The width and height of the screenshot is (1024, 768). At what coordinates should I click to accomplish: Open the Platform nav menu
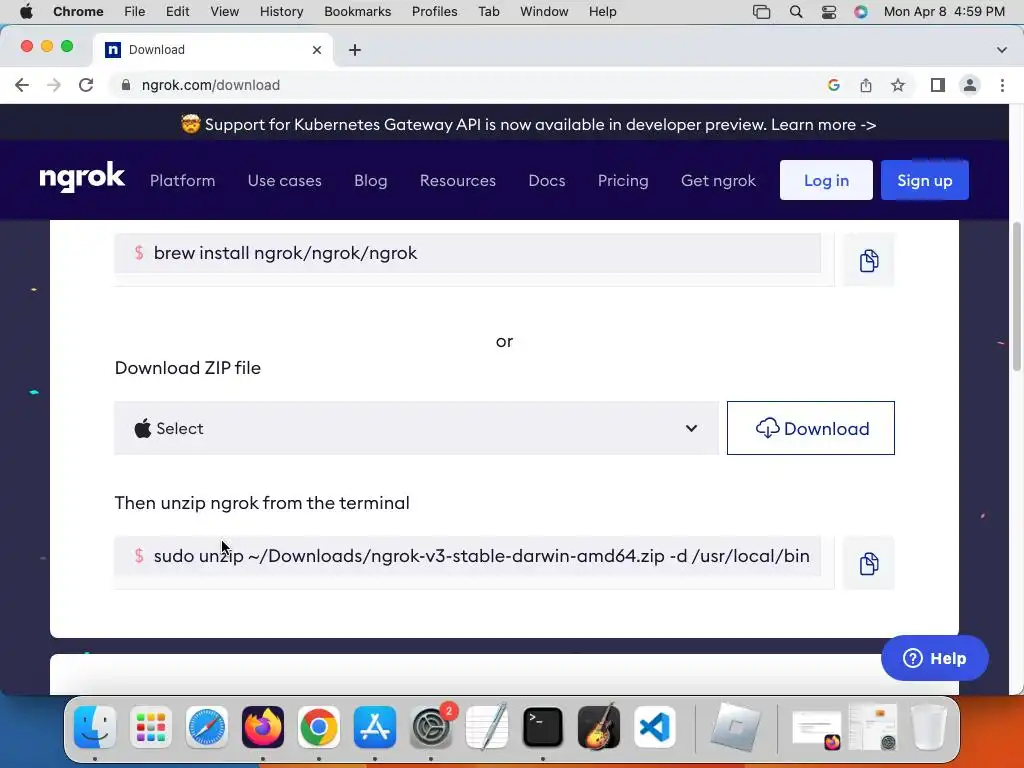[x=182, y=180]
